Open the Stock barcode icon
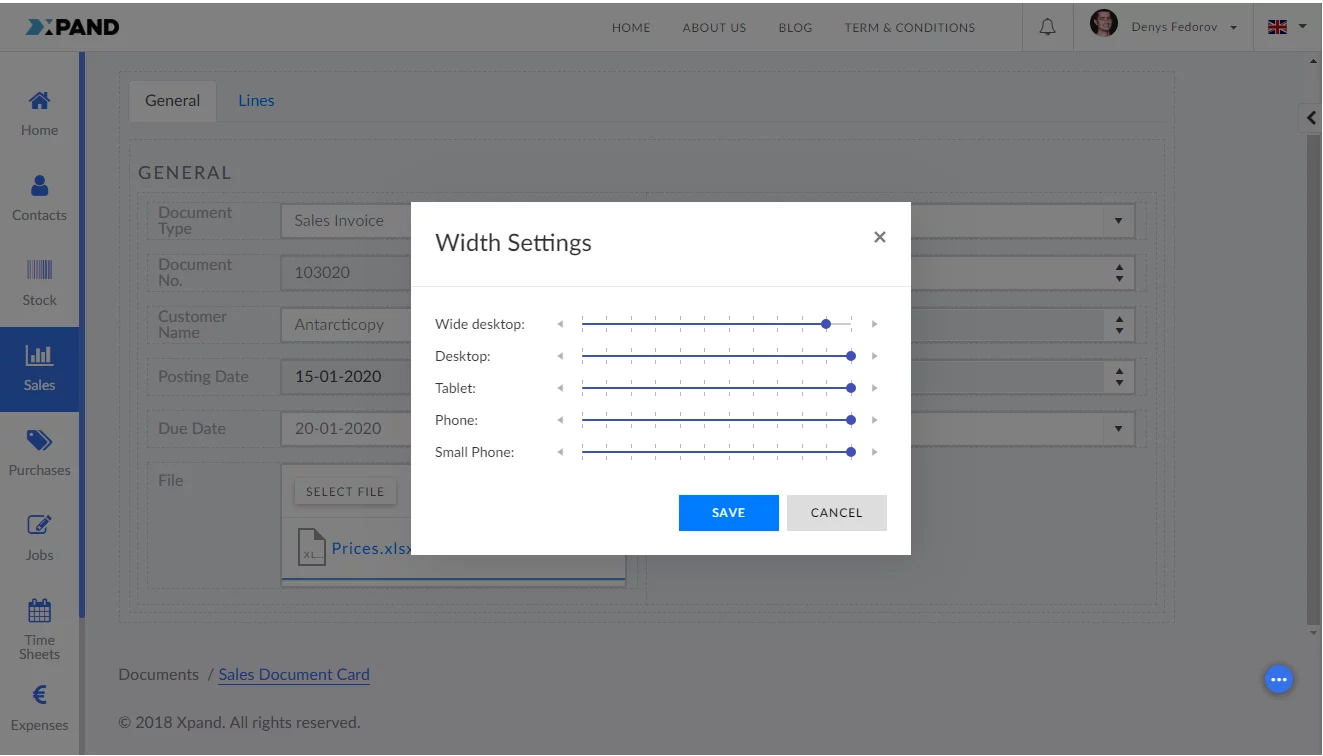The height and width of the screenshot is (756, 1323). [x=39, y=270]
